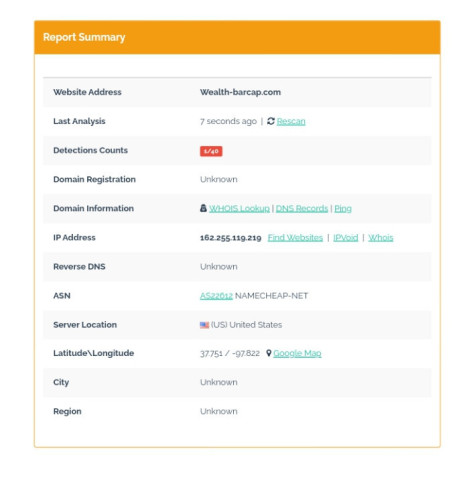
Task: Click the United States flag icon
Action: (x=204, y=325)
